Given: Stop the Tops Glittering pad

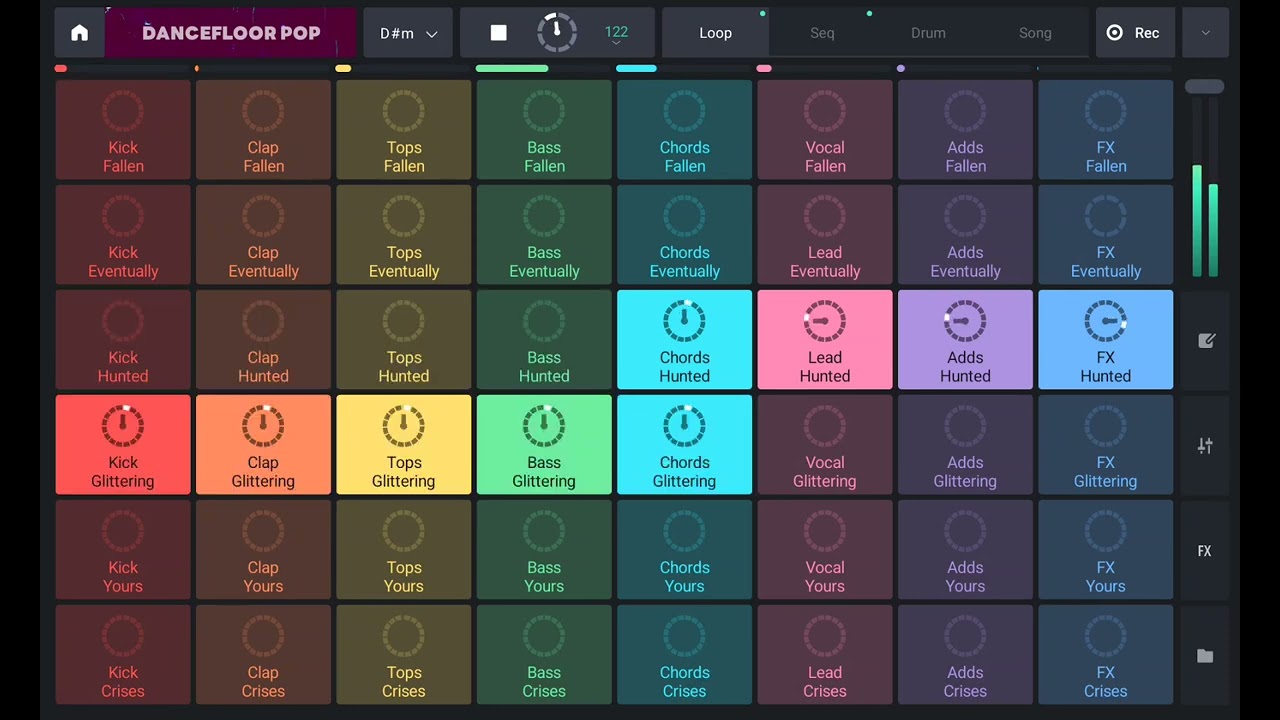Looking at the screenshot, I should pyautogui.click(x=404, y=445).
